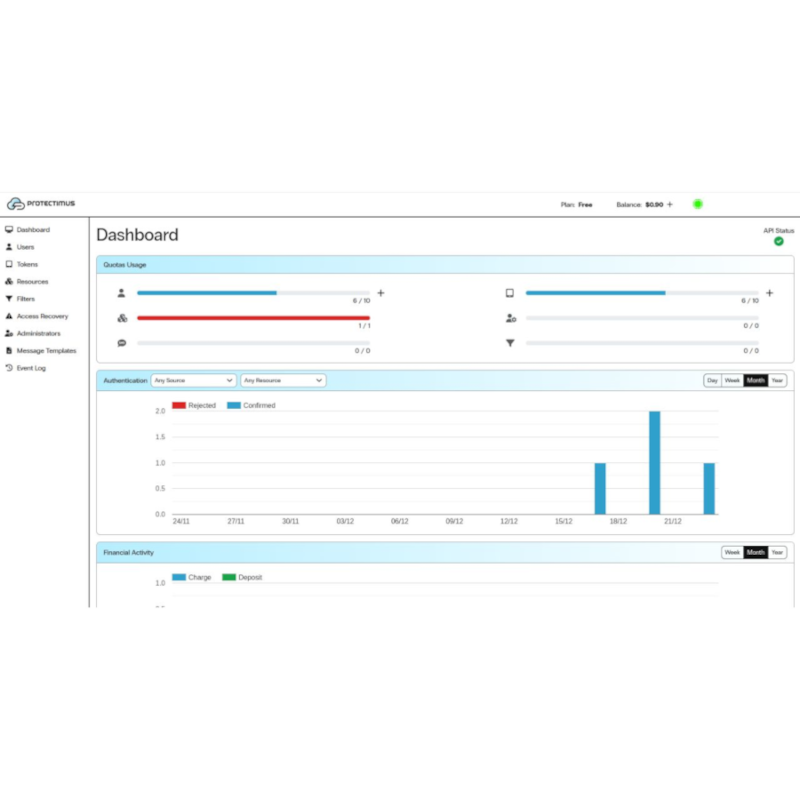Open the Event Log page
Image resolution: width=800 pixels, height=800 pixels.
tap(31, 368)
